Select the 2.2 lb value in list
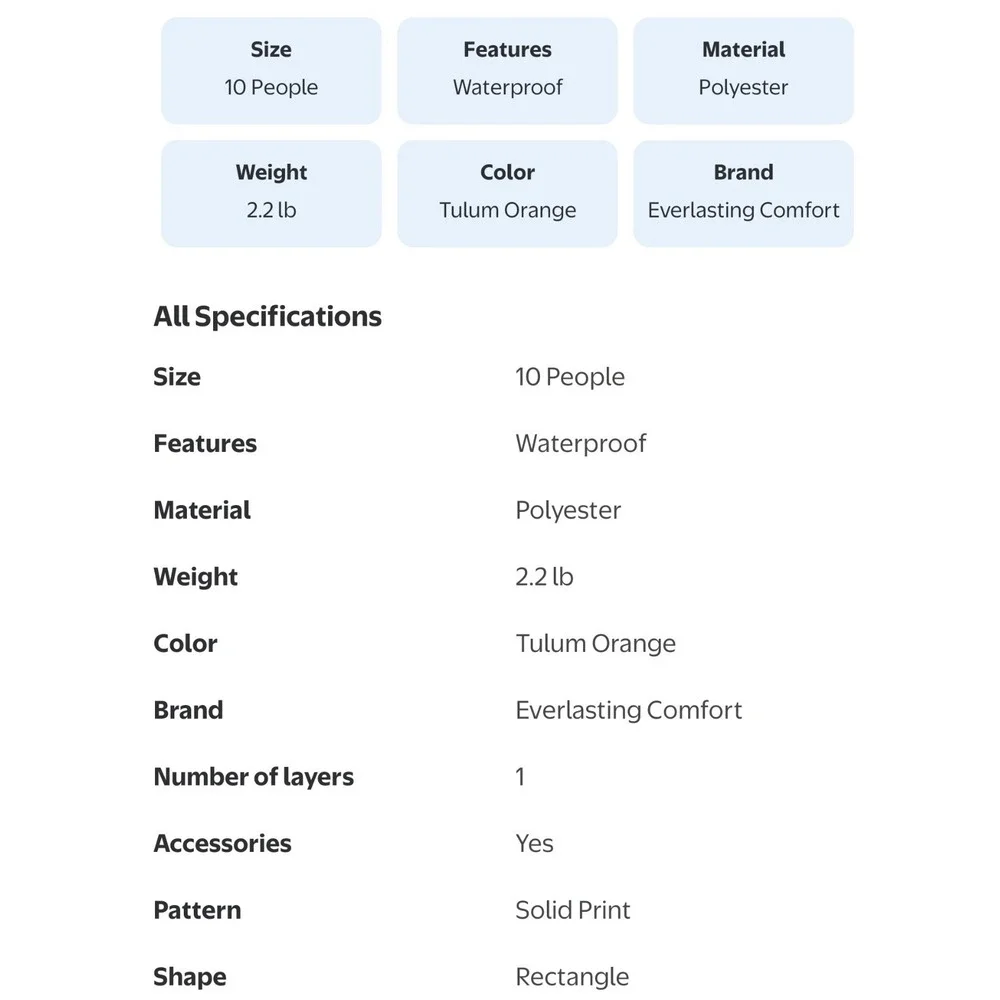 point(544,577)
